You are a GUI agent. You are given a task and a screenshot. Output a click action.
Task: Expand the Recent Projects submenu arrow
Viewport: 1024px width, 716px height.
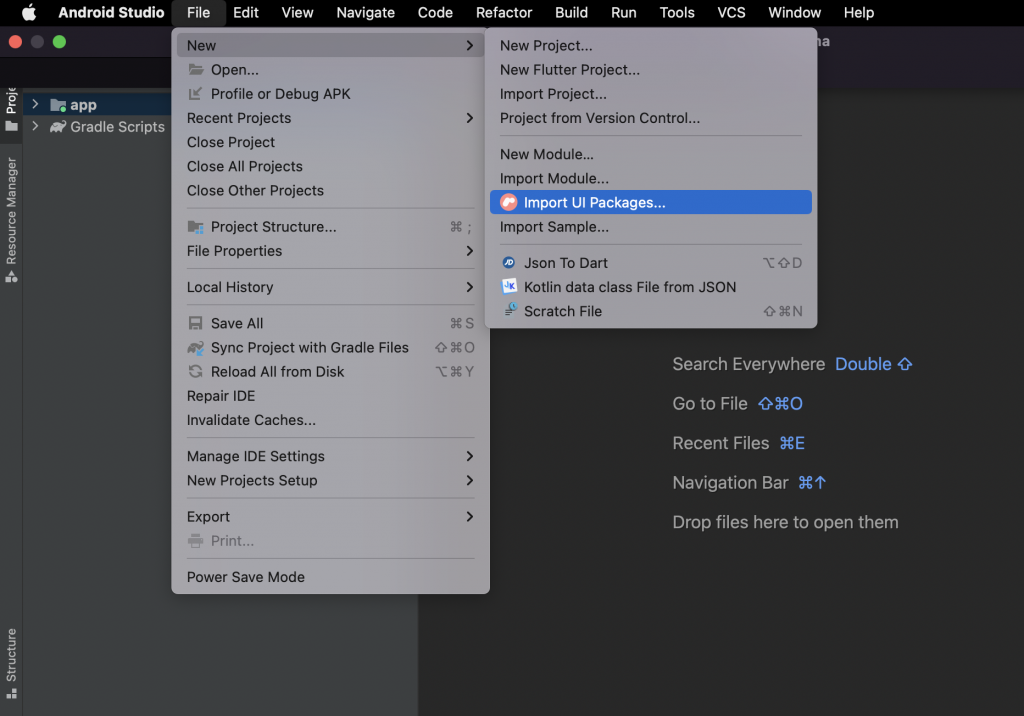pyautogui.click(x=470, y=118)
